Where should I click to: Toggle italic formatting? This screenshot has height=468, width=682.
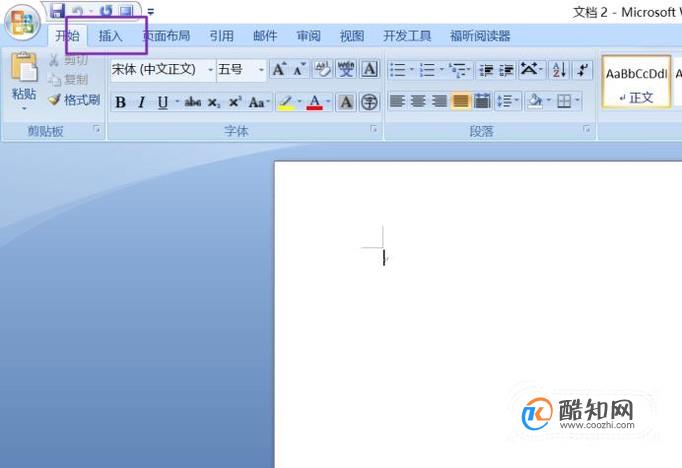[x=141, y=103]
